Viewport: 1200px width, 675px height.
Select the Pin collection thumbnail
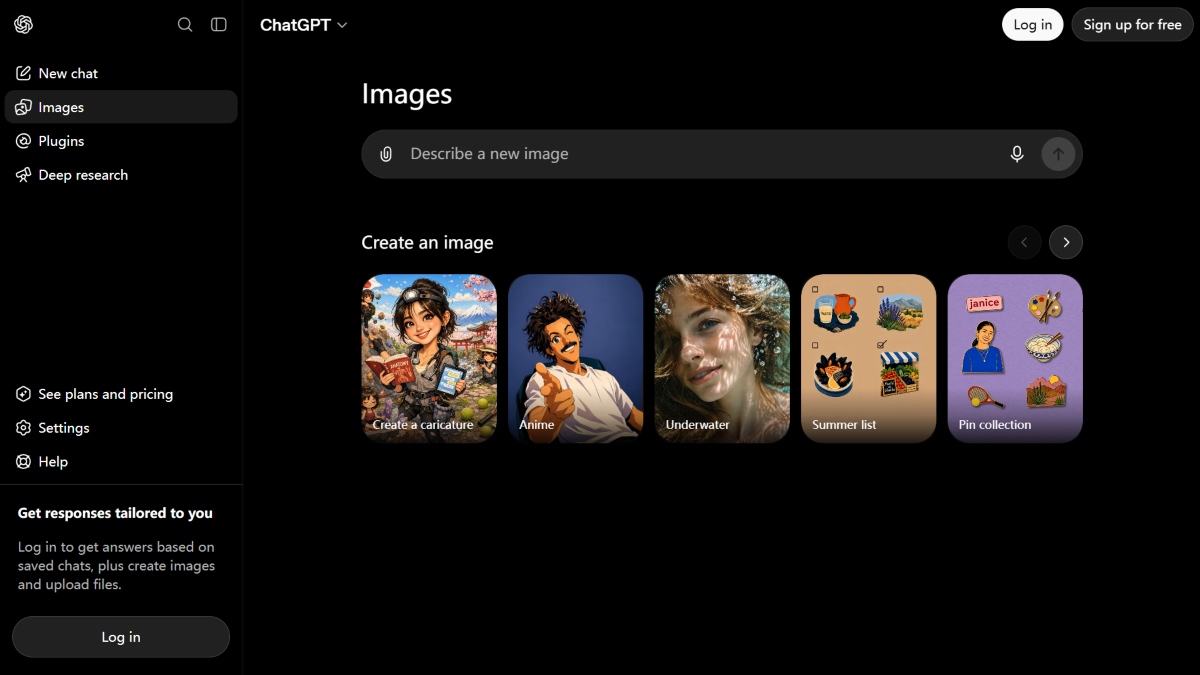point(1015,358)
